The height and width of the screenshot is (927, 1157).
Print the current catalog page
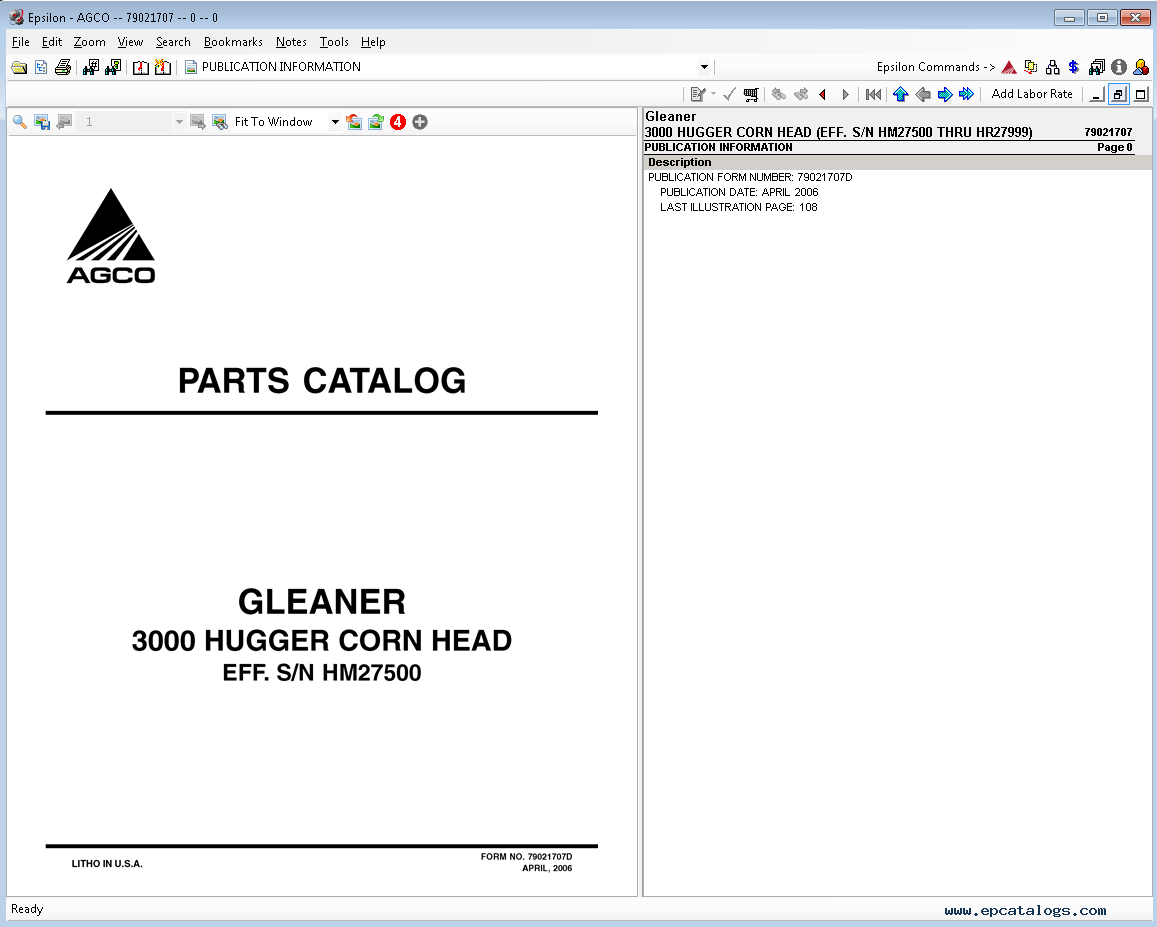(63, 67)
